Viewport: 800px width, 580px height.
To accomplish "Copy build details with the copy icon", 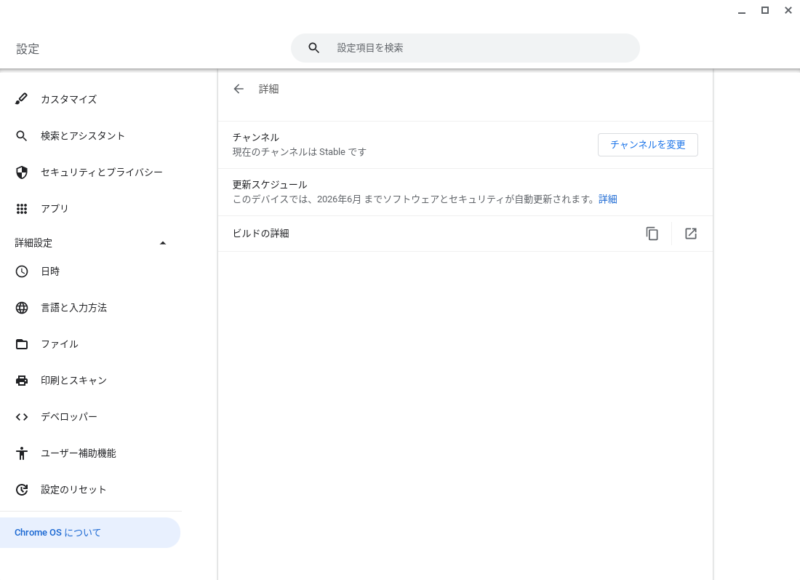I will coord(652,234).
